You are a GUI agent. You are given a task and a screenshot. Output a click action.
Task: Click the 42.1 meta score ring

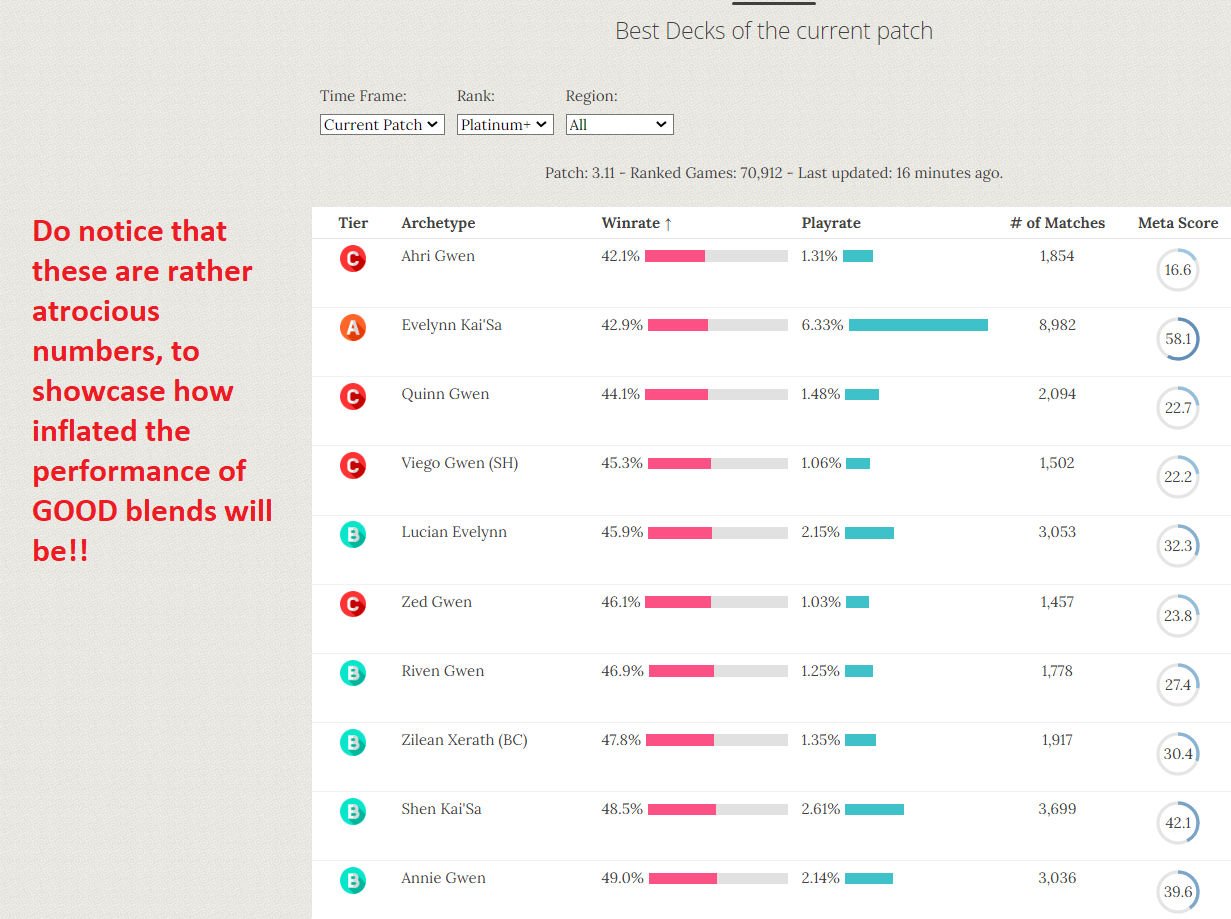pyautogui.click(x=1178, y=823)
